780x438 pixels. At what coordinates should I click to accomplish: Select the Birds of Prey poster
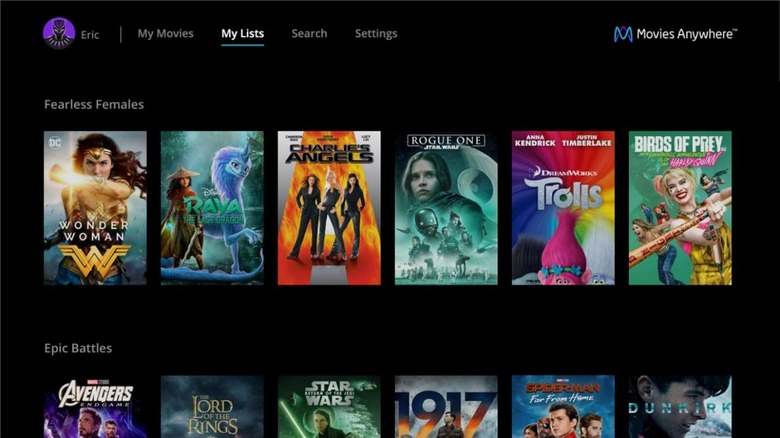(x=680, y=208)
